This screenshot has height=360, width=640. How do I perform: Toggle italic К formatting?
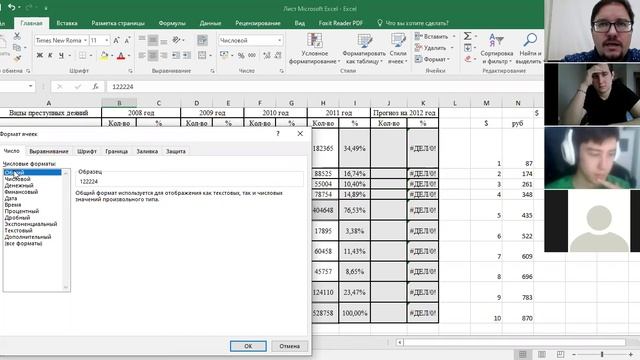coord(50,56)
